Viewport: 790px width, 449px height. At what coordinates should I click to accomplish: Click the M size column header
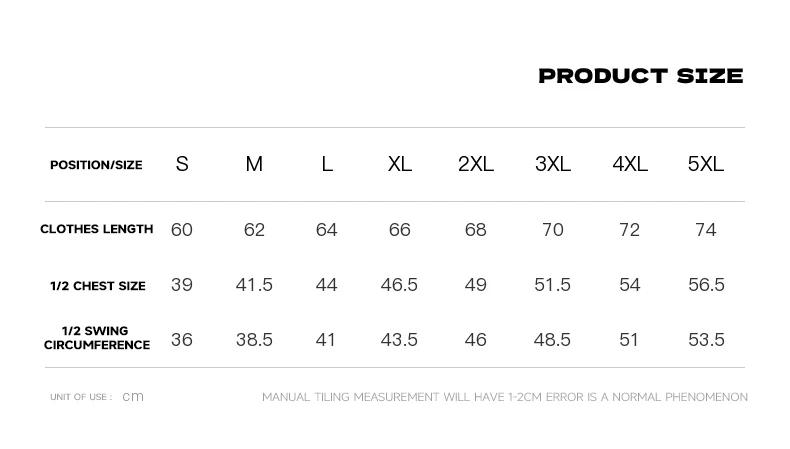(254, 164)
